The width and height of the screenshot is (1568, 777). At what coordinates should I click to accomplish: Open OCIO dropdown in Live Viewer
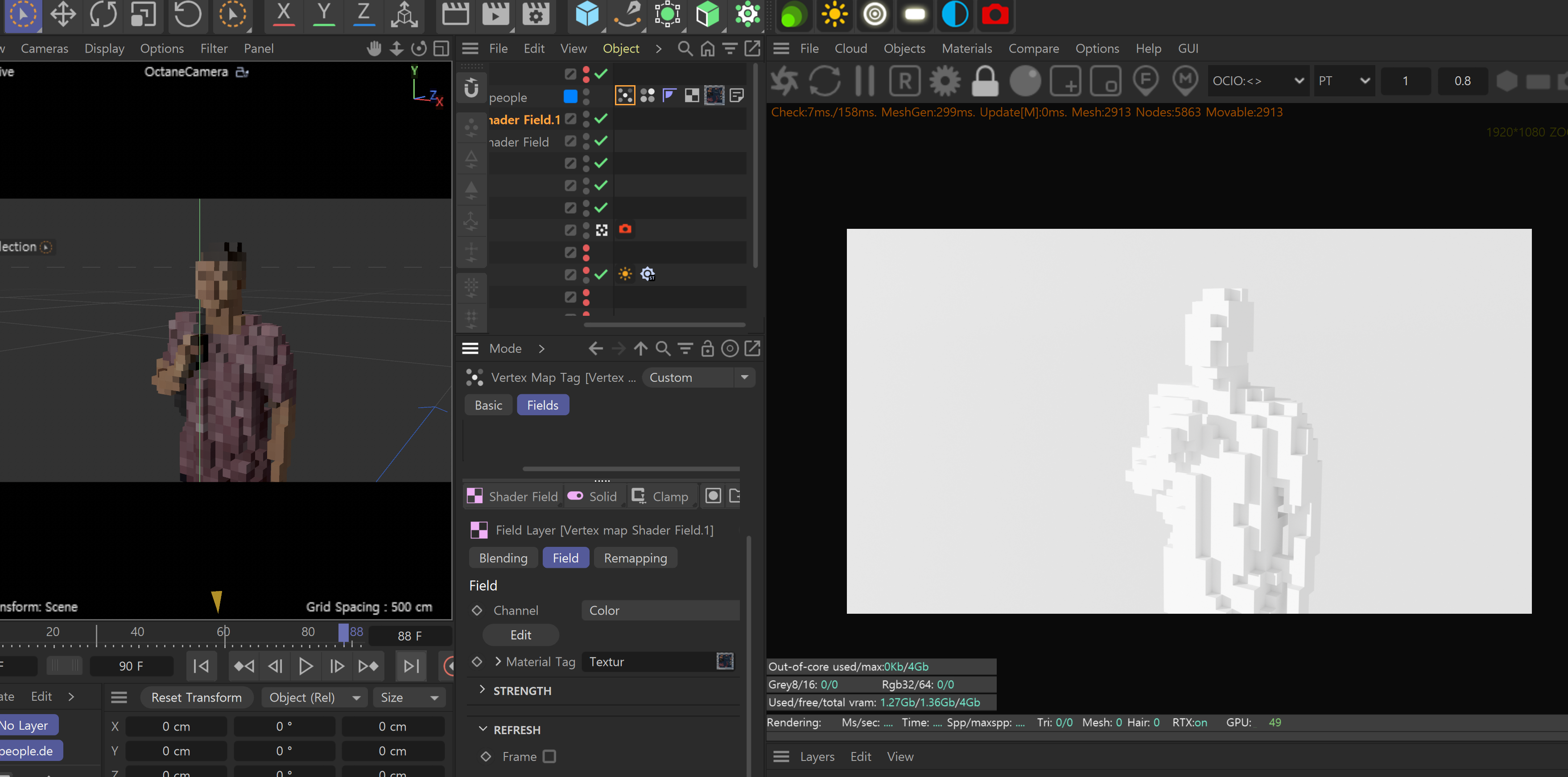tap(1258, 81)
